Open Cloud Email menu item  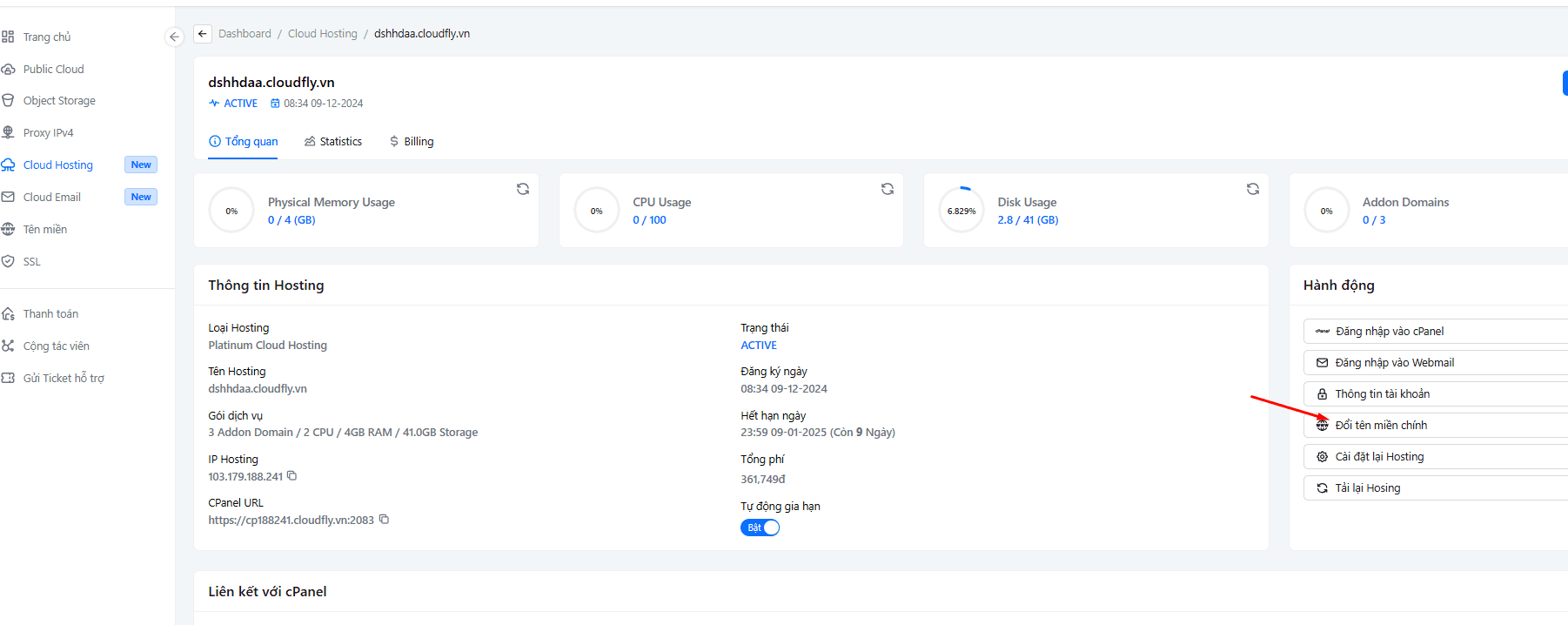[x=52, y=197]
